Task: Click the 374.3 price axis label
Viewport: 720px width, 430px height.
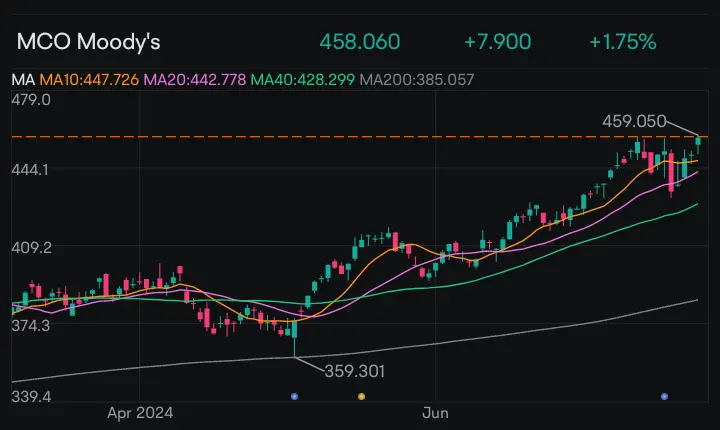Action: pyautogui.click(x=31, y=326)
